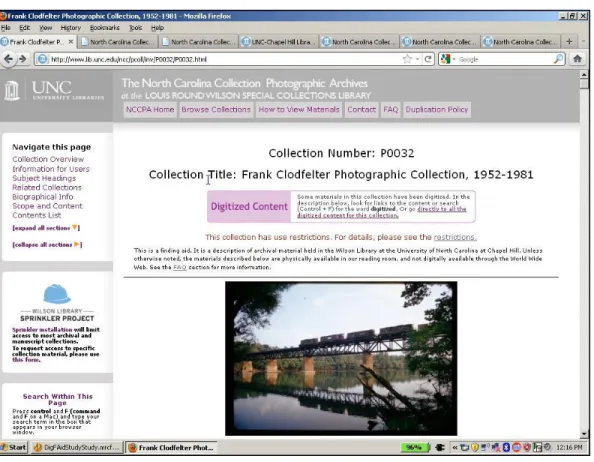Click the power plug icon in taskbar
594x462 pixels.
coord(440,447)
